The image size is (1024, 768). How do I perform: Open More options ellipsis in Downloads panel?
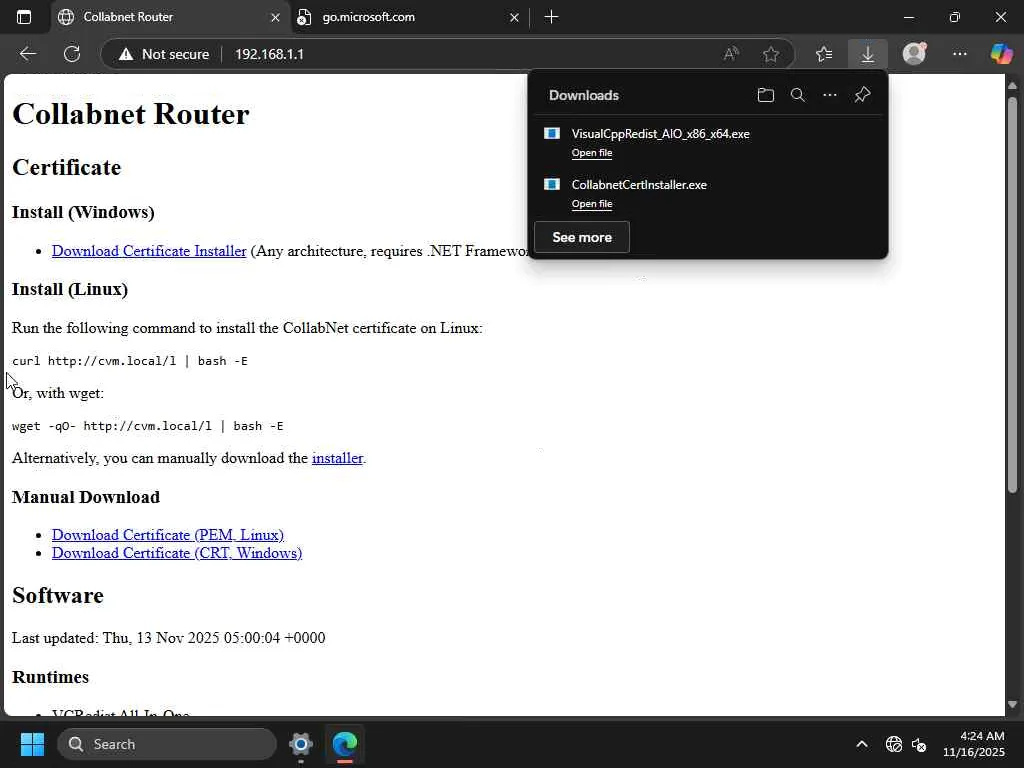tap(829, 95)
